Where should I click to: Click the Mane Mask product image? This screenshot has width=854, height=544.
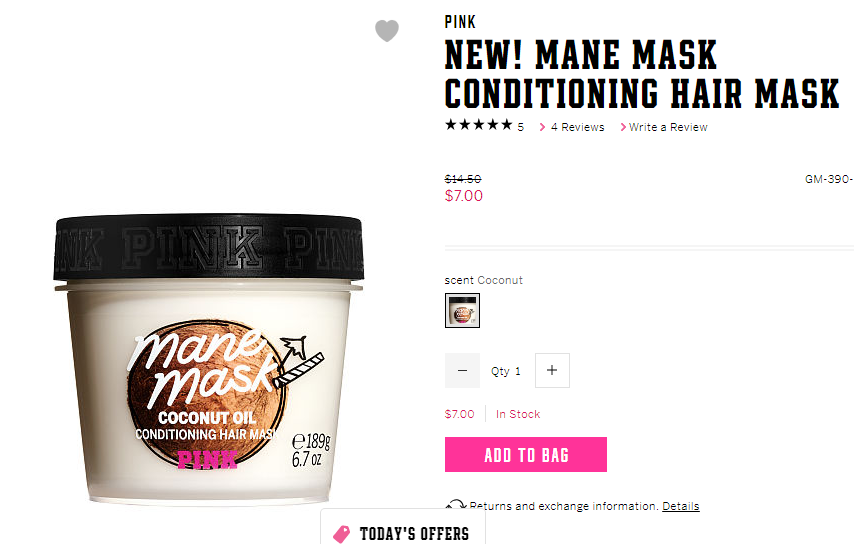(x=209, y=359)
